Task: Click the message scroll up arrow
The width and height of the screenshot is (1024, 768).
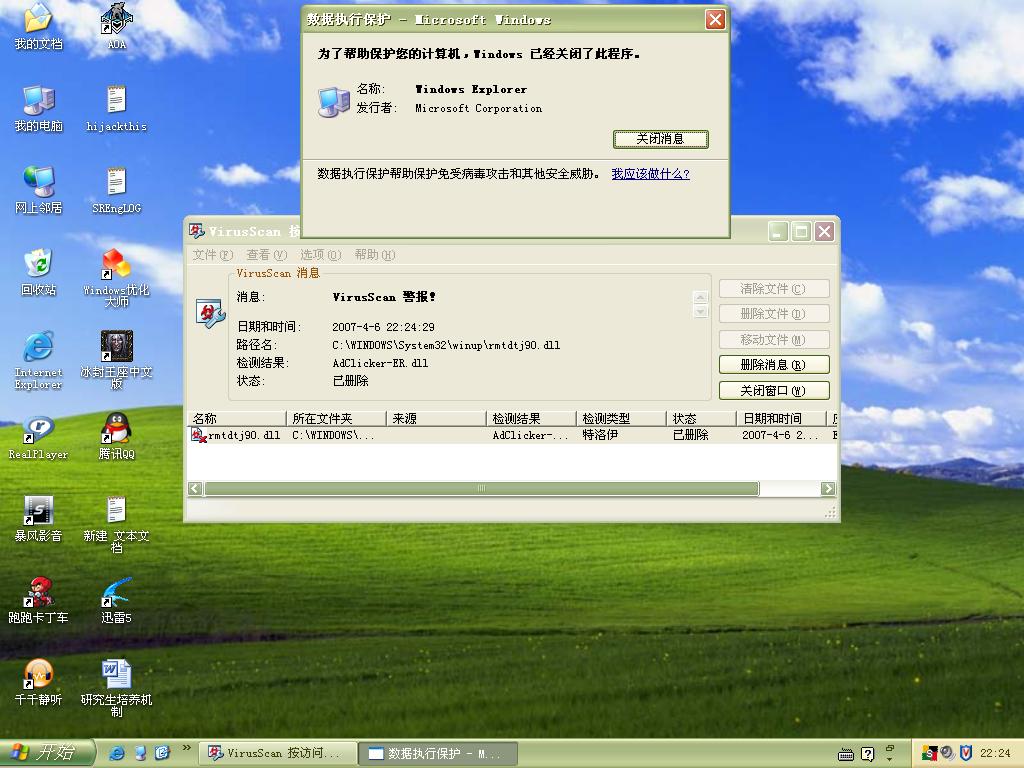Action: point(700,297)
